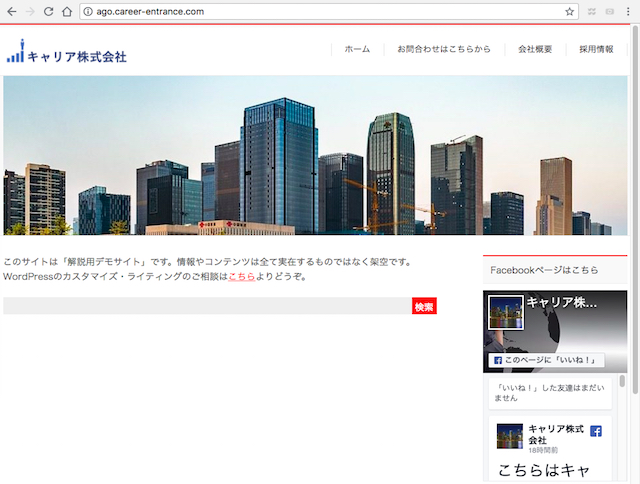Click the browser back arrow

pyautogui.click(x=12, y=11)
